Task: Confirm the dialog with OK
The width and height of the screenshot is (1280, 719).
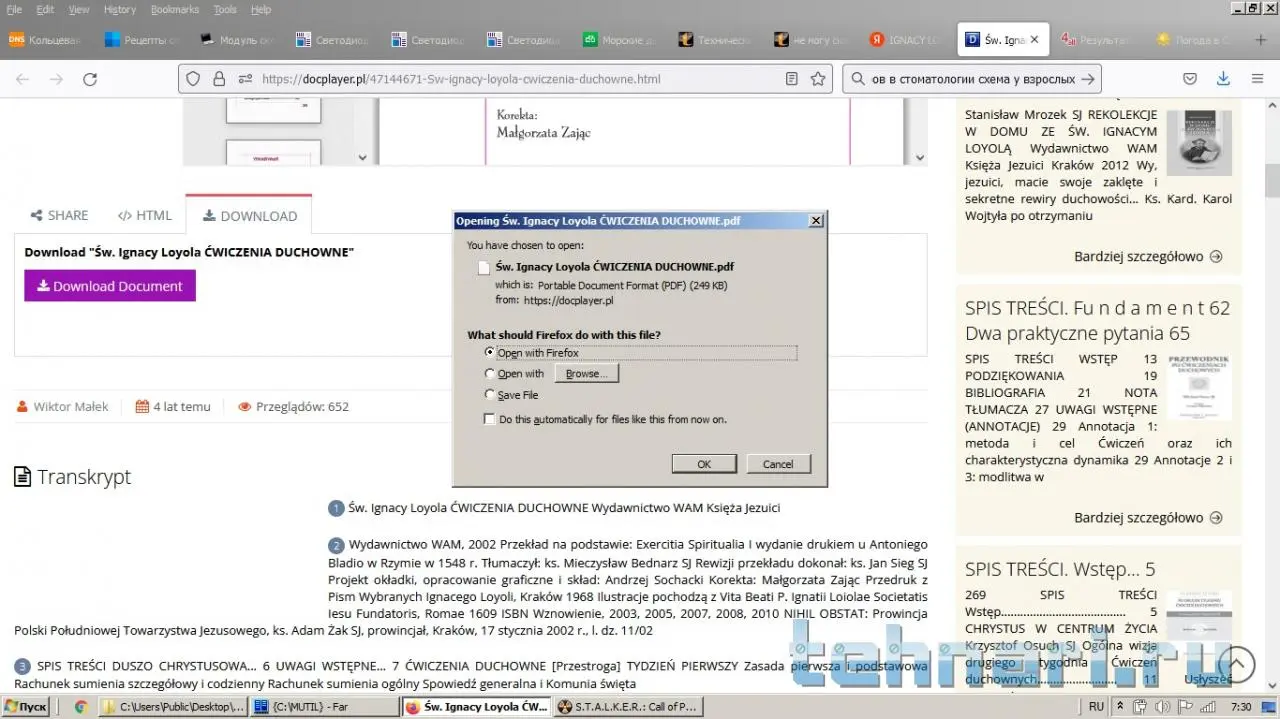Action: [704, 464]
